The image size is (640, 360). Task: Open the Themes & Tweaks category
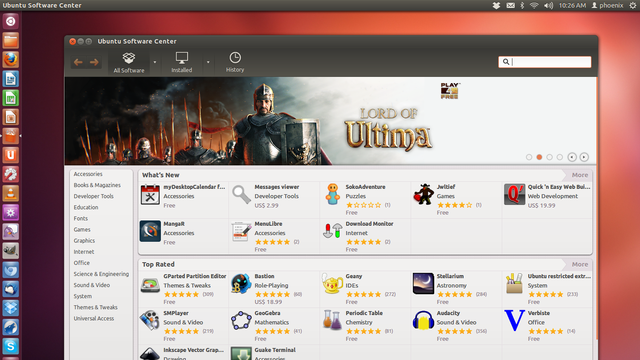click(96, 307)
